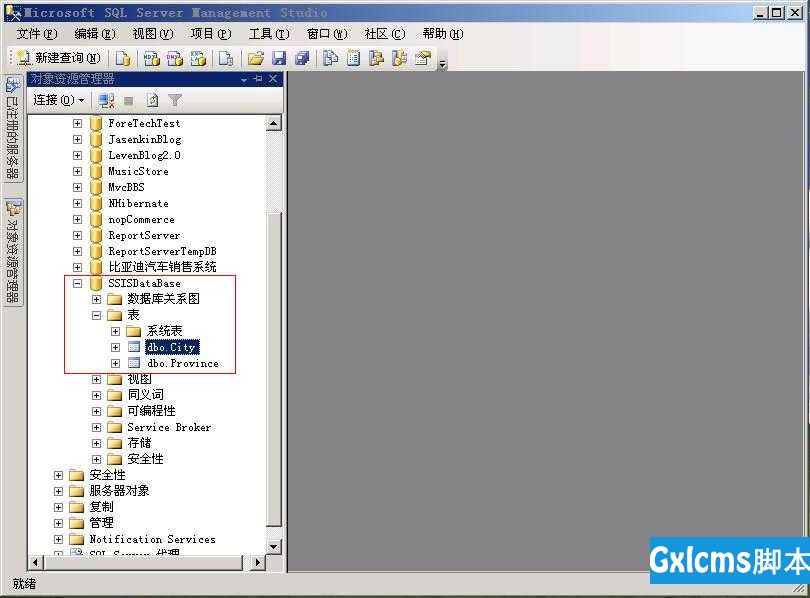Select the ReportServer database
Image resolution: width=810 pixels, height=598 pixels.
[144, 235]
